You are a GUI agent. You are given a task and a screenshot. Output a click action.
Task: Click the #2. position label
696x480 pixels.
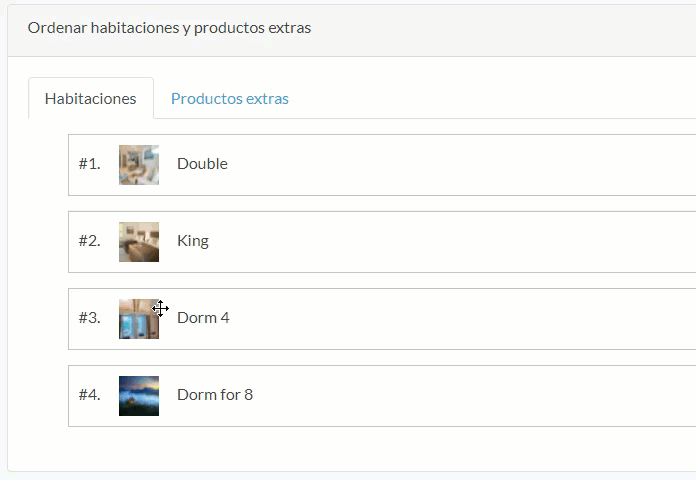[90, 241]
